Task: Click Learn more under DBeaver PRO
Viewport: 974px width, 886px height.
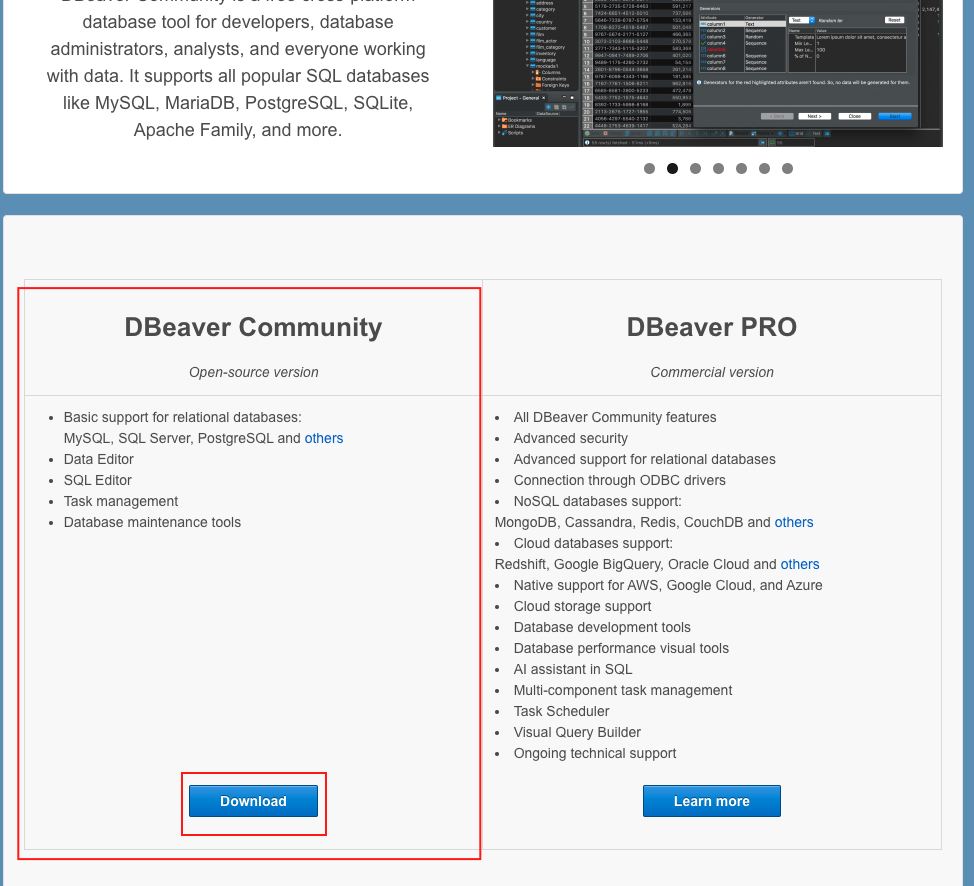Action: pos(712,801)
